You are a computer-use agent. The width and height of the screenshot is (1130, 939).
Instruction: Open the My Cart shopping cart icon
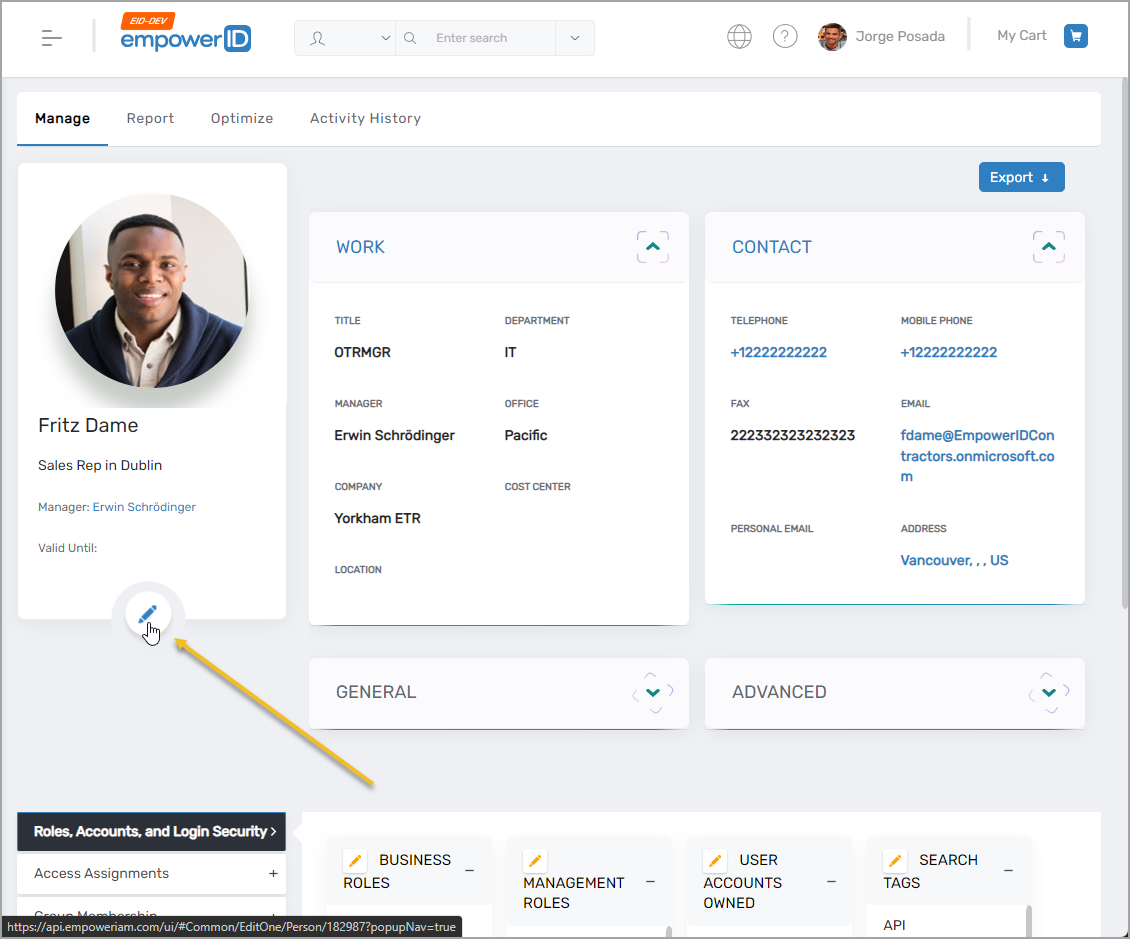[1075, 36]
